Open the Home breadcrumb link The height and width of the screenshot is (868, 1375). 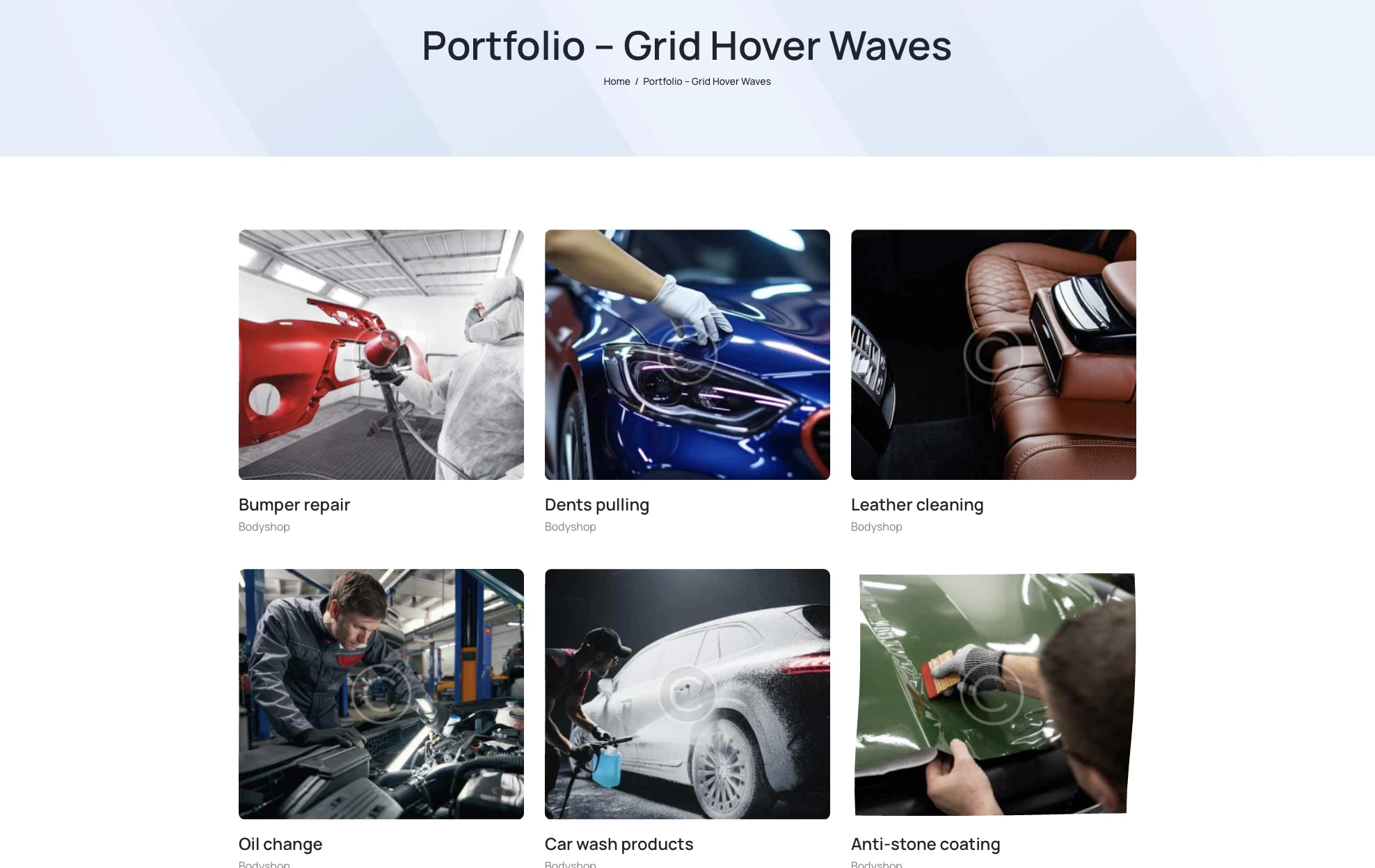click(617, 81)
